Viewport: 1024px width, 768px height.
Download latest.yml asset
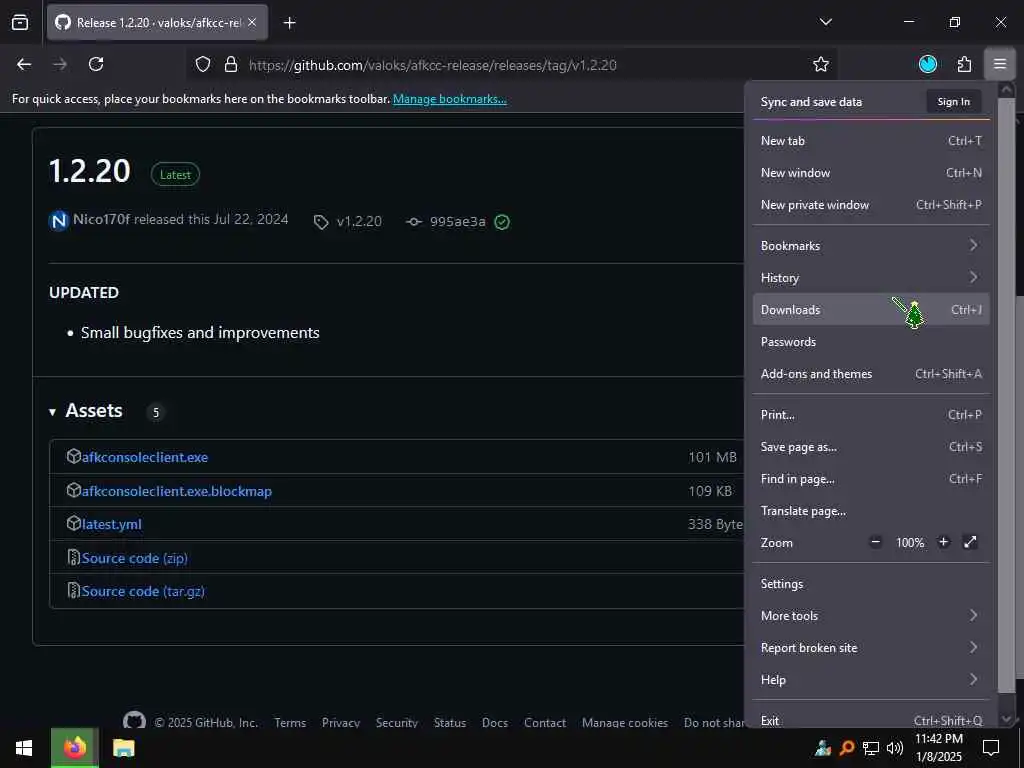coord(111,524)
